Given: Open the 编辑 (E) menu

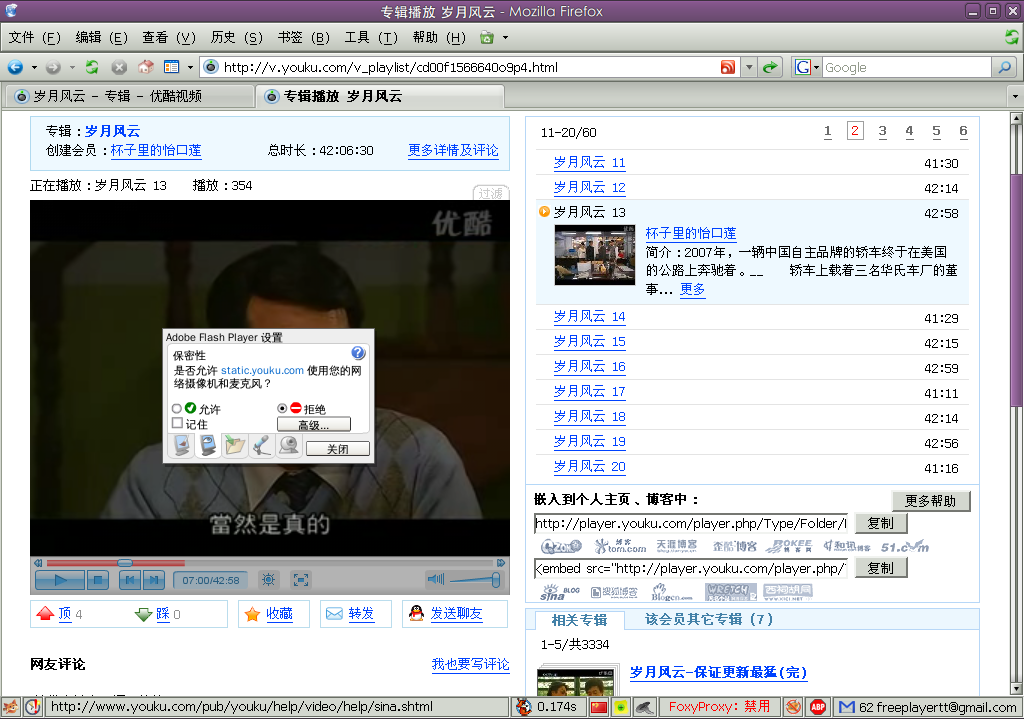Looking at the screenshot, I should point(101,38).
